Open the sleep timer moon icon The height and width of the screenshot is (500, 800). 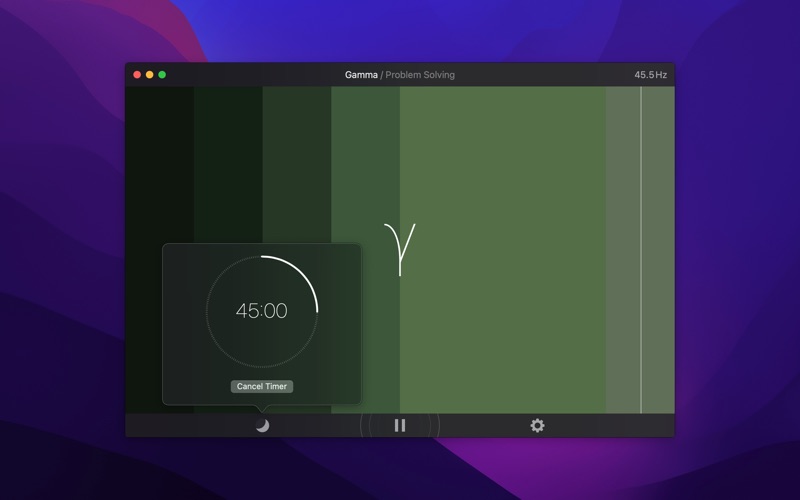click(262, 426)
